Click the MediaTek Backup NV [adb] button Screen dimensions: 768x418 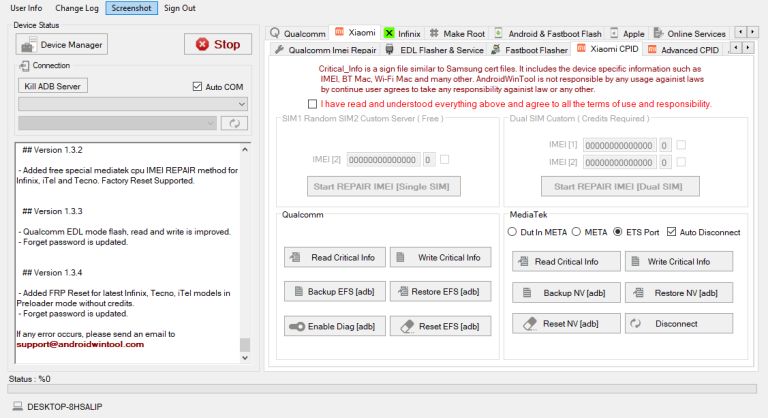pos(566,293)
